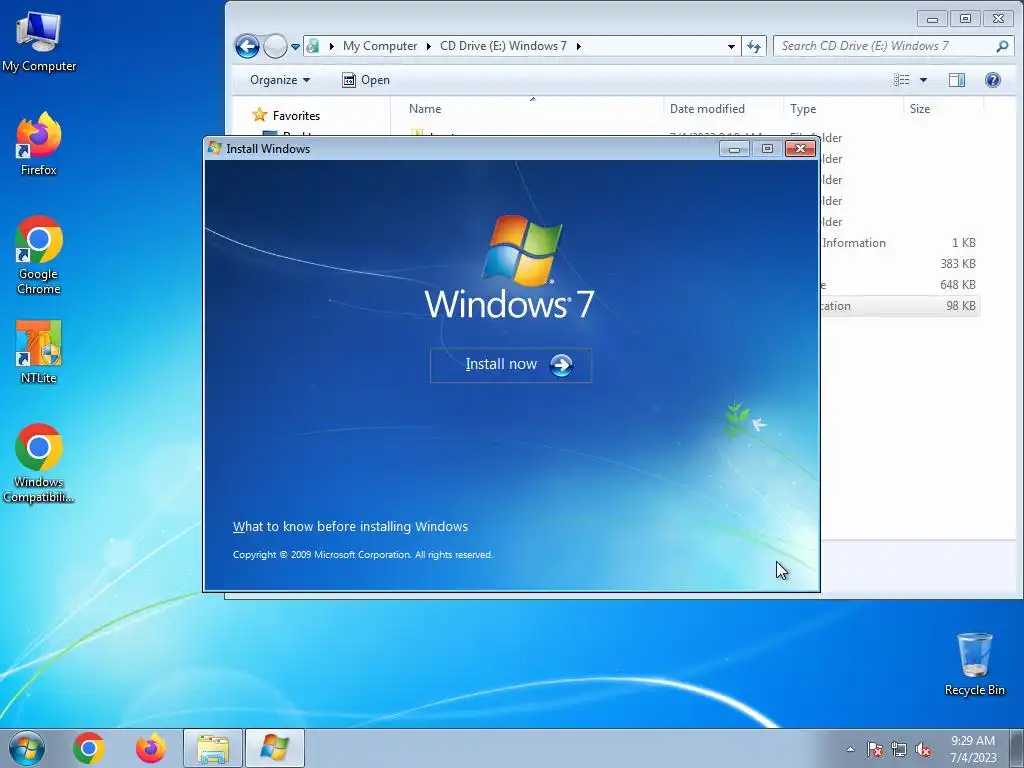Open the muted volume tray icon

tap(923, 750)
